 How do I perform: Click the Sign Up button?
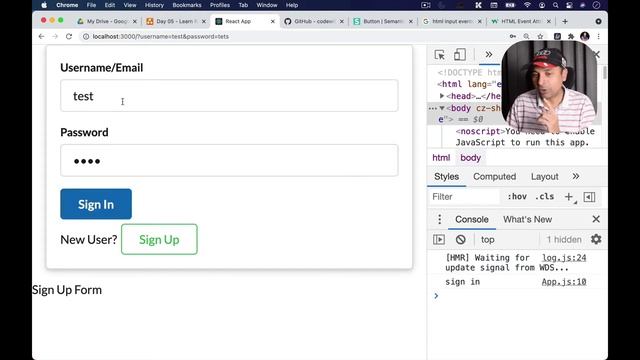[x=159, y=240]
